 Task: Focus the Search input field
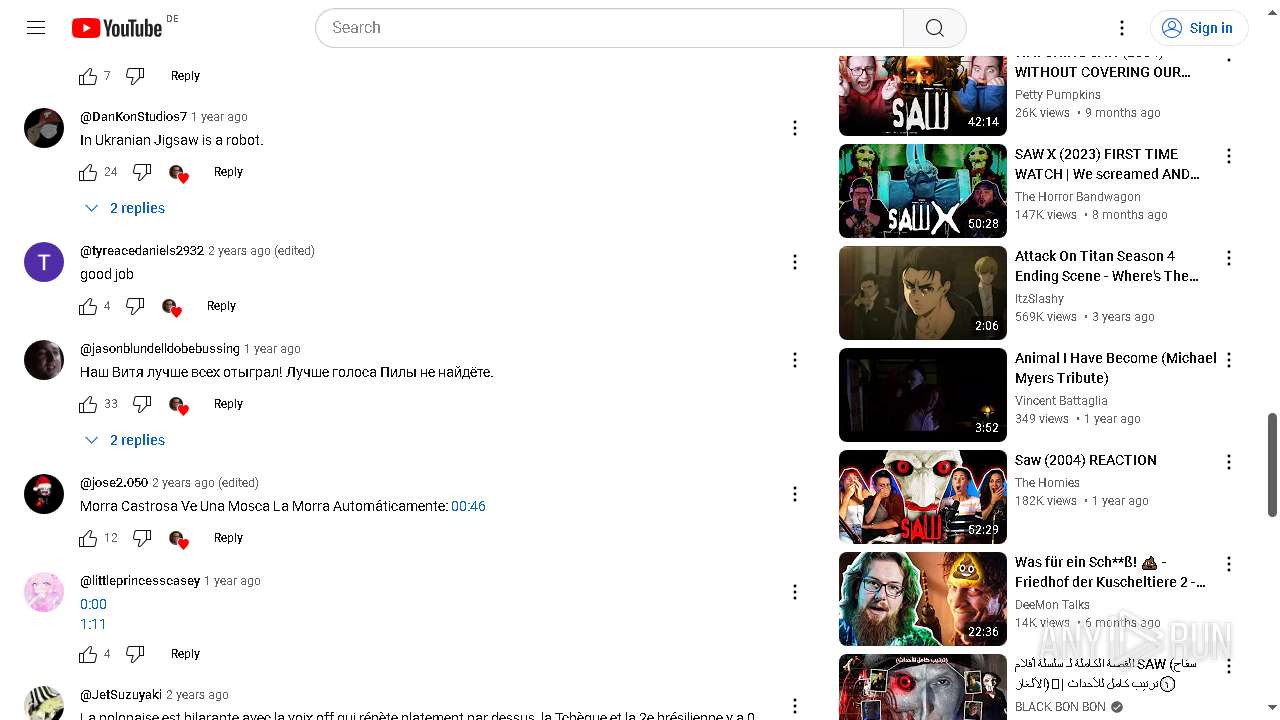(610, 28)
